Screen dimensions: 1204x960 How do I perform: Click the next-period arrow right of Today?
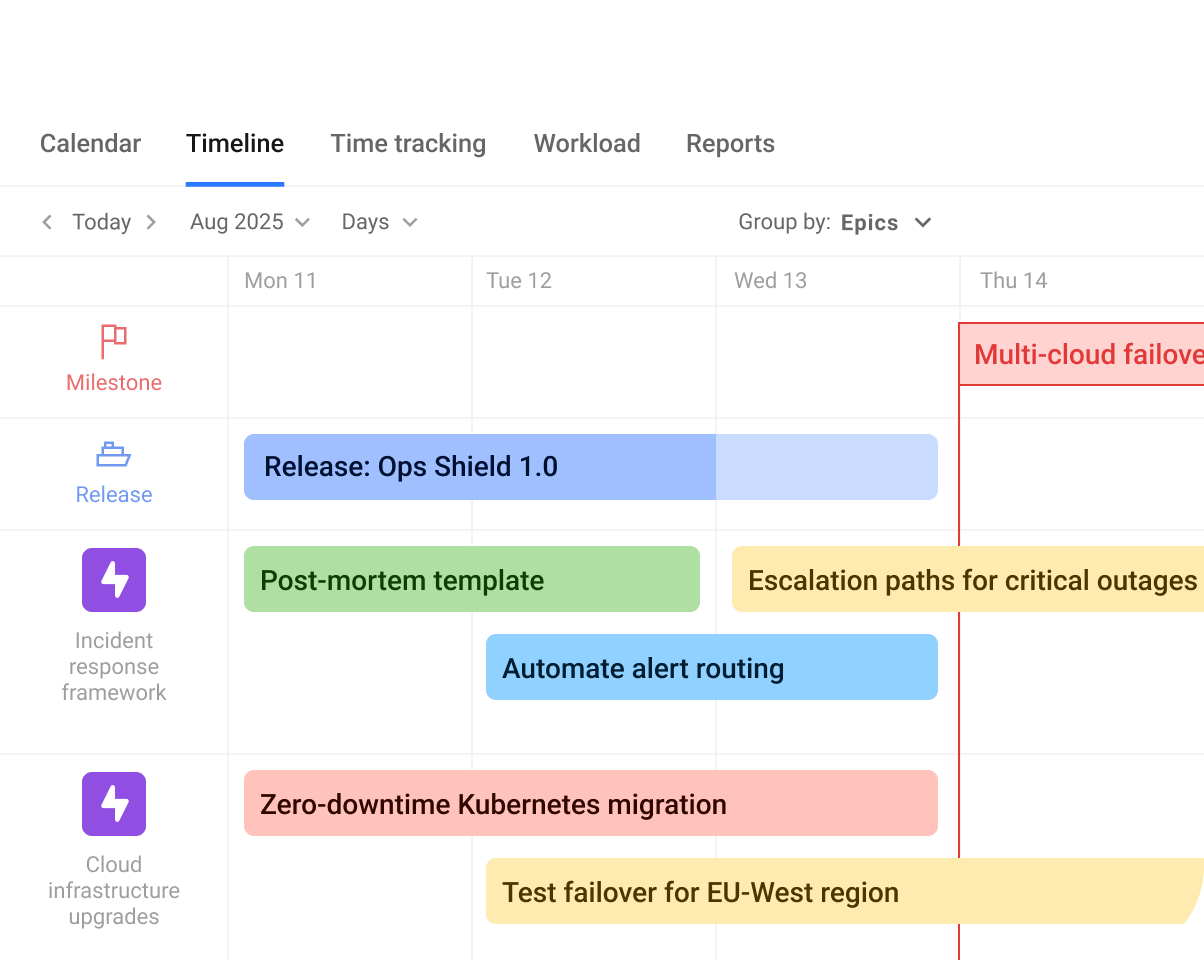151,222
